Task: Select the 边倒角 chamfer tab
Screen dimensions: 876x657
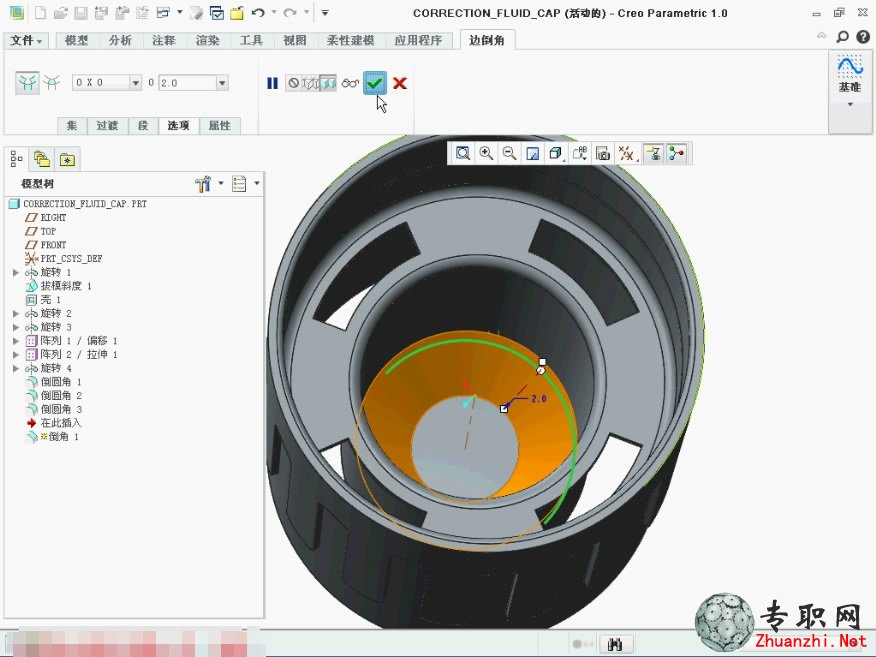Action: [487, 40]
